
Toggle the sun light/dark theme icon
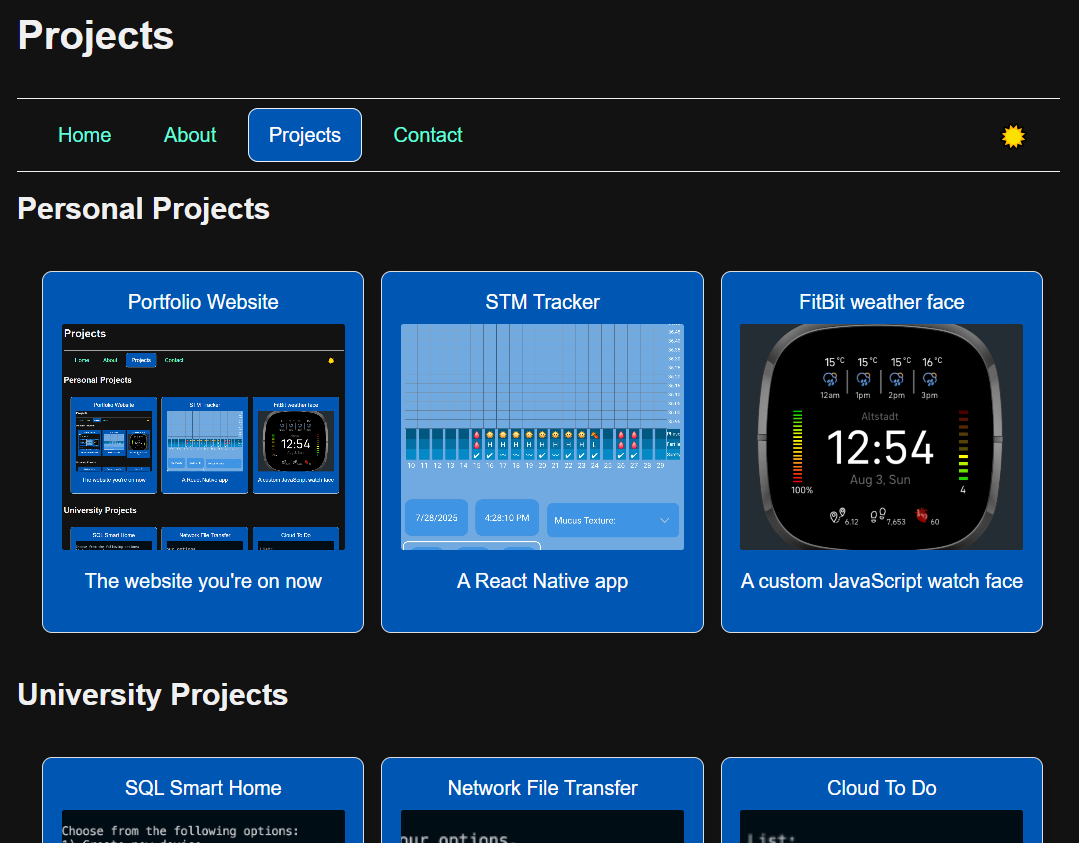(1013, 137)
